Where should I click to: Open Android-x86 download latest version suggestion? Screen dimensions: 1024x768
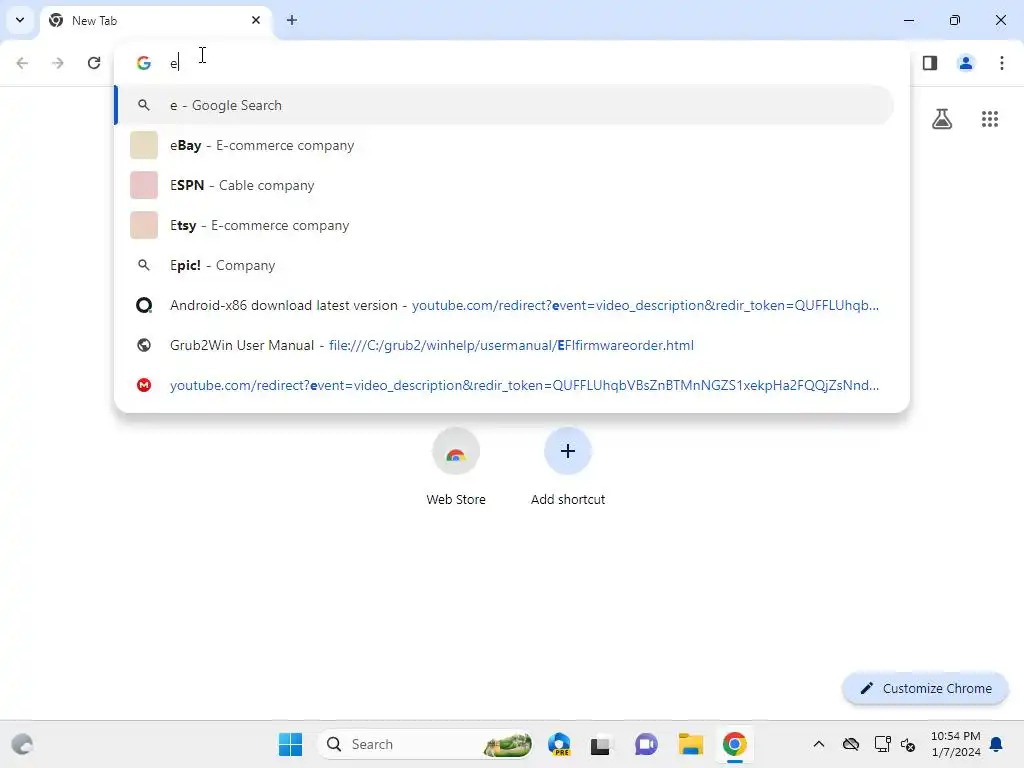coord(504,305)
